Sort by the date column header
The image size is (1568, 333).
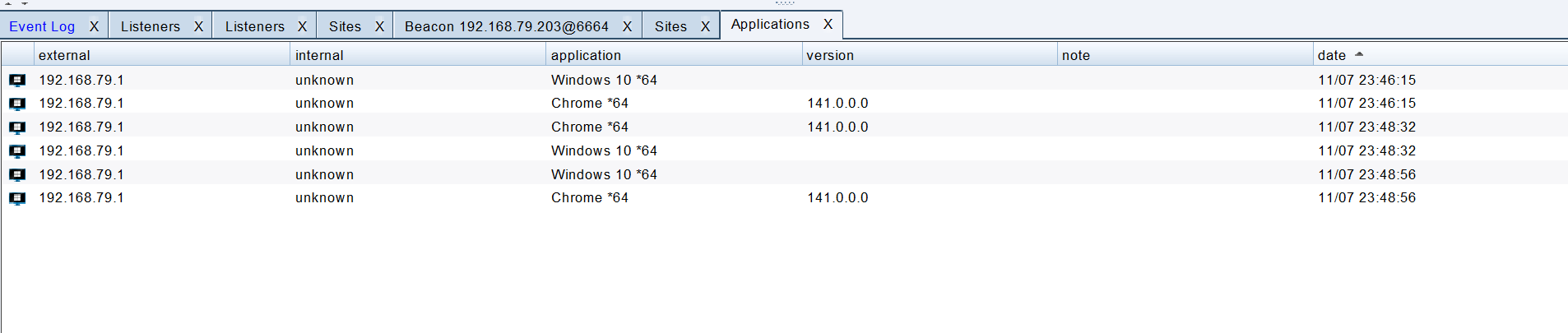(x=1440, y=55)
